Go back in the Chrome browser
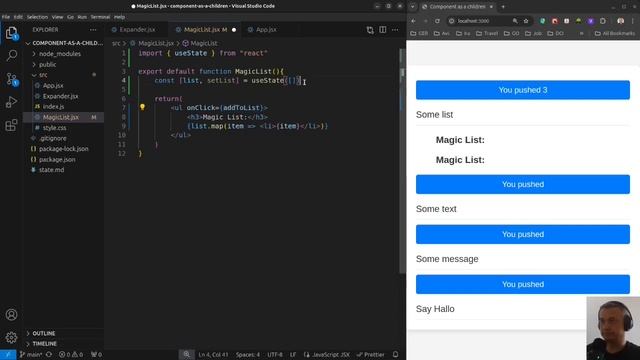 pos(413,21)
